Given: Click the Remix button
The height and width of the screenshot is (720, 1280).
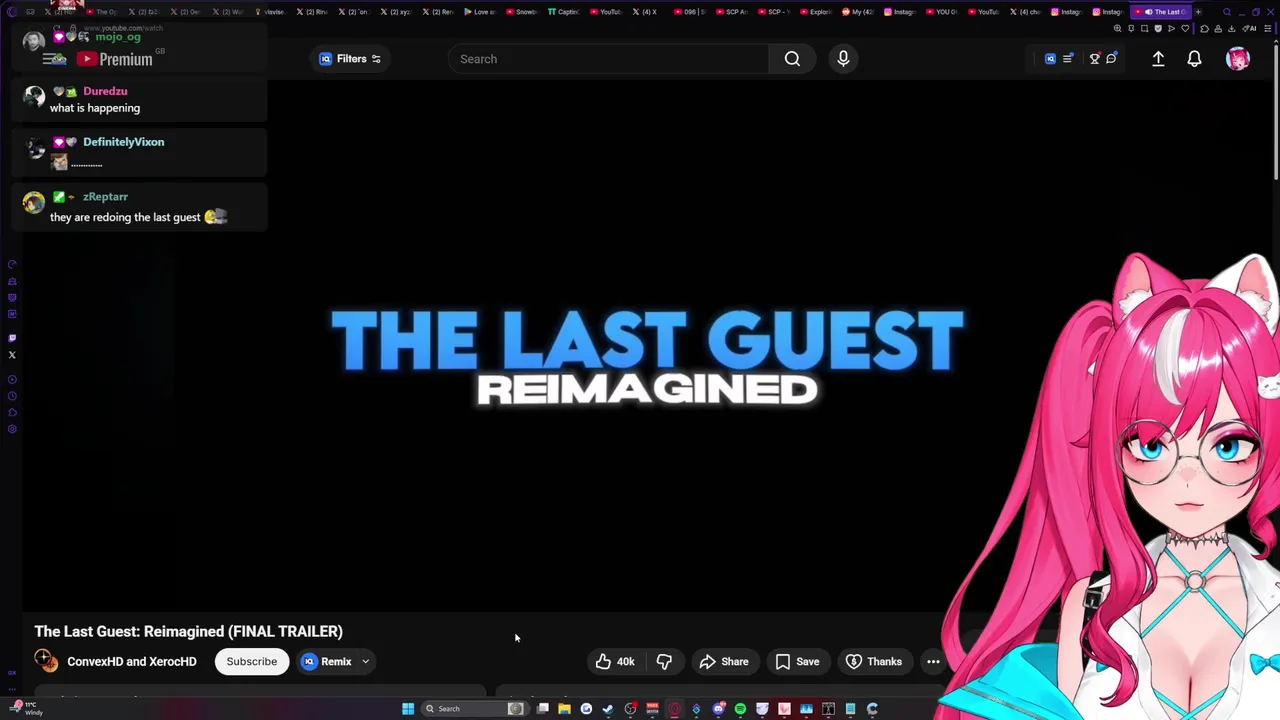Looking at the screenshot, I should (x=327, y=661).
